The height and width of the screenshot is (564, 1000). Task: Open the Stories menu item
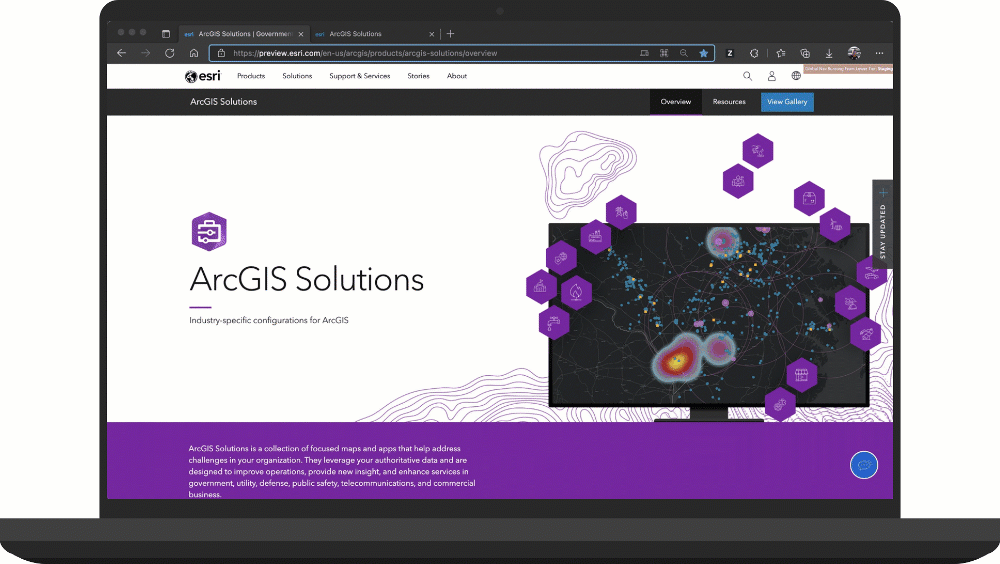418,76
